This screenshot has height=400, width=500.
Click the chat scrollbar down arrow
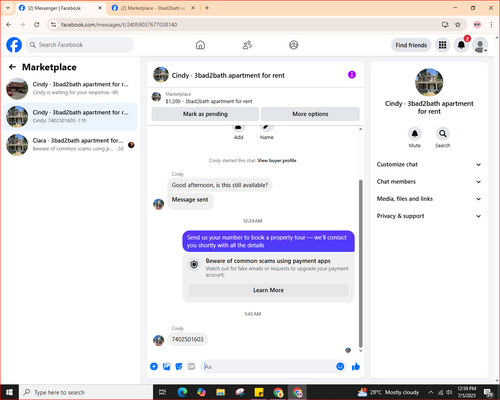point(360,351)
